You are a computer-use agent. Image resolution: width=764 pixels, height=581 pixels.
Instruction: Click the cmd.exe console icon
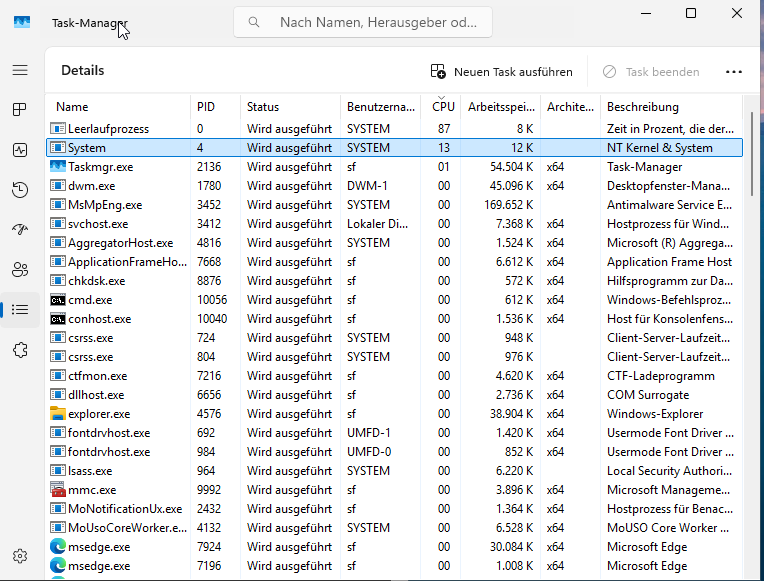[x=58, y=300]
